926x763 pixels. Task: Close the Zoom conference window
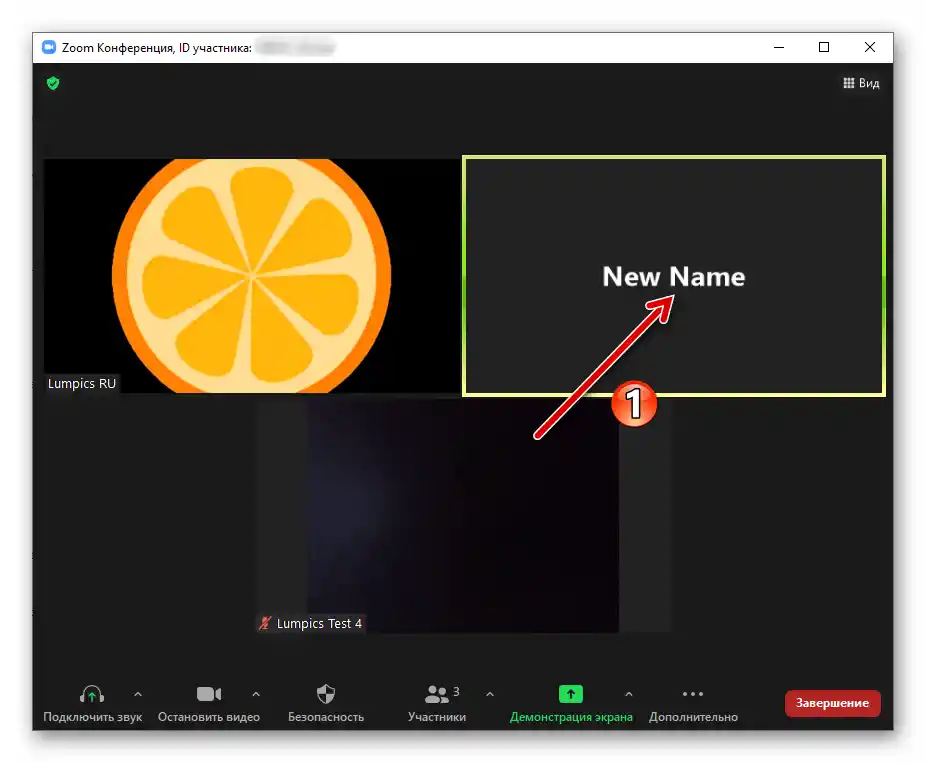click(869, 47)
